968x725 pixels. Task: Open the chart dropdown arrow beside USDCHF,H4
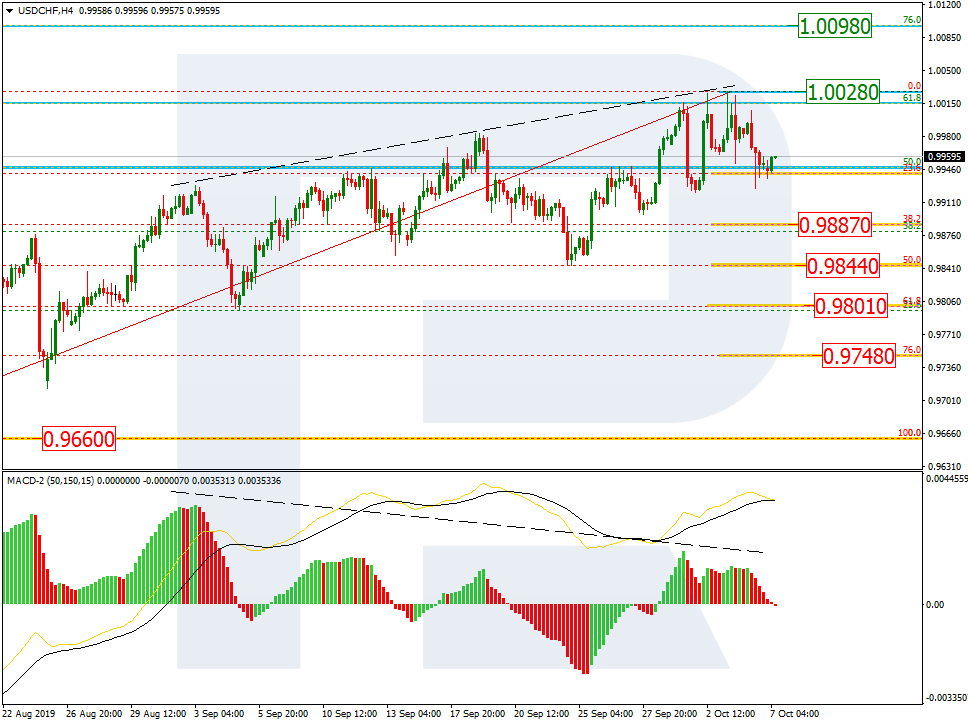[x=9, y=11]
